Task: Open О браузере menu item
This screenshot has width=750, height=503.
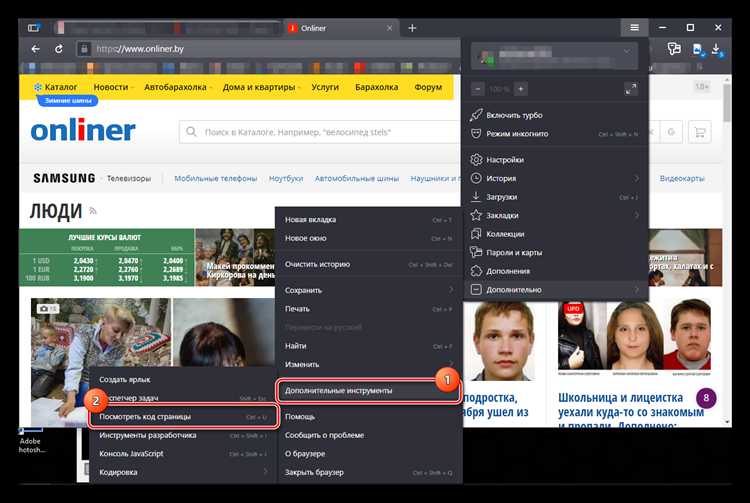Action: click(x=368, y=454)
